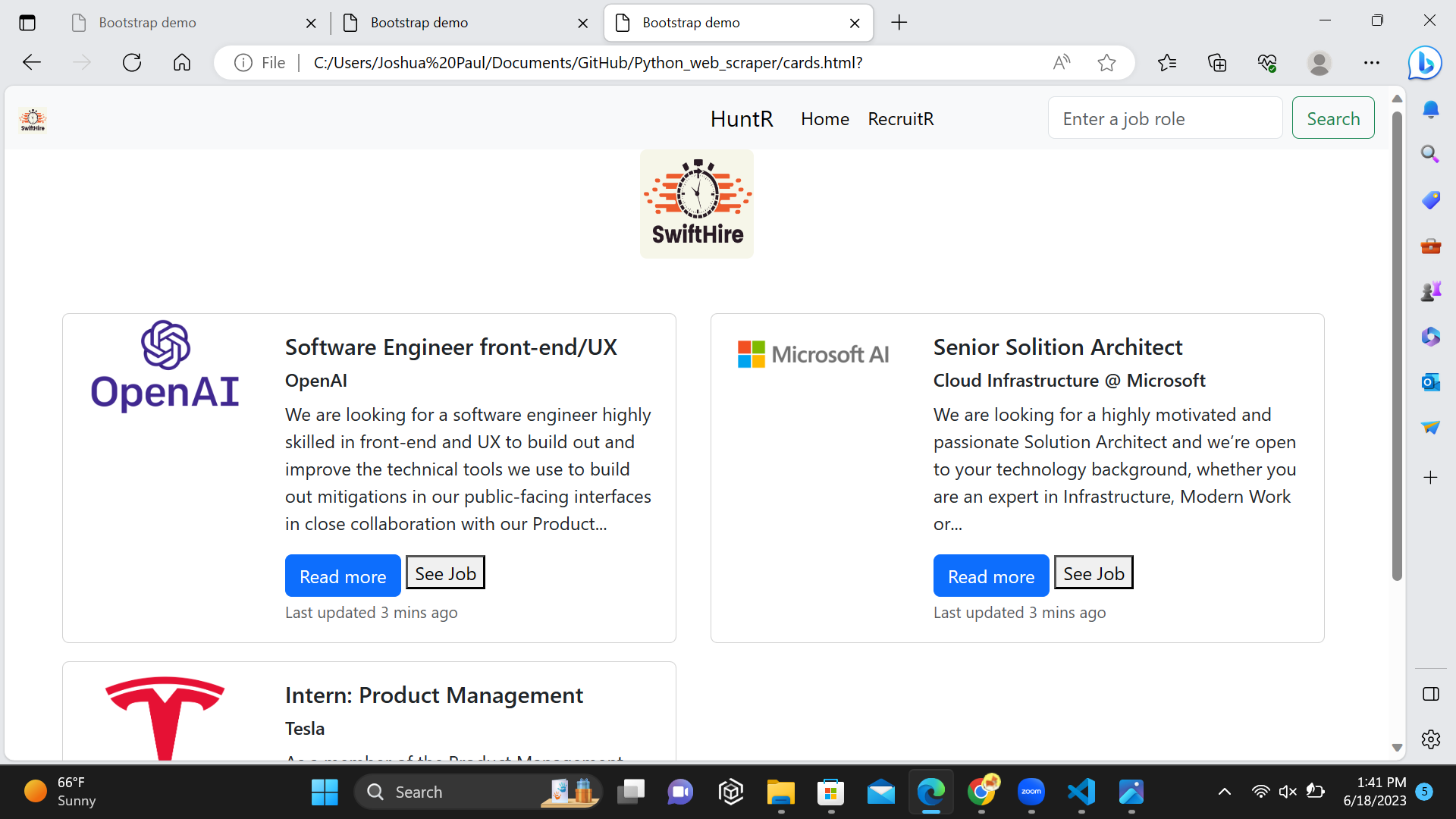Screen dimensions: 1456x819
Task: Click the SwiftHire navbar logo
Action: tap(33, 119)
